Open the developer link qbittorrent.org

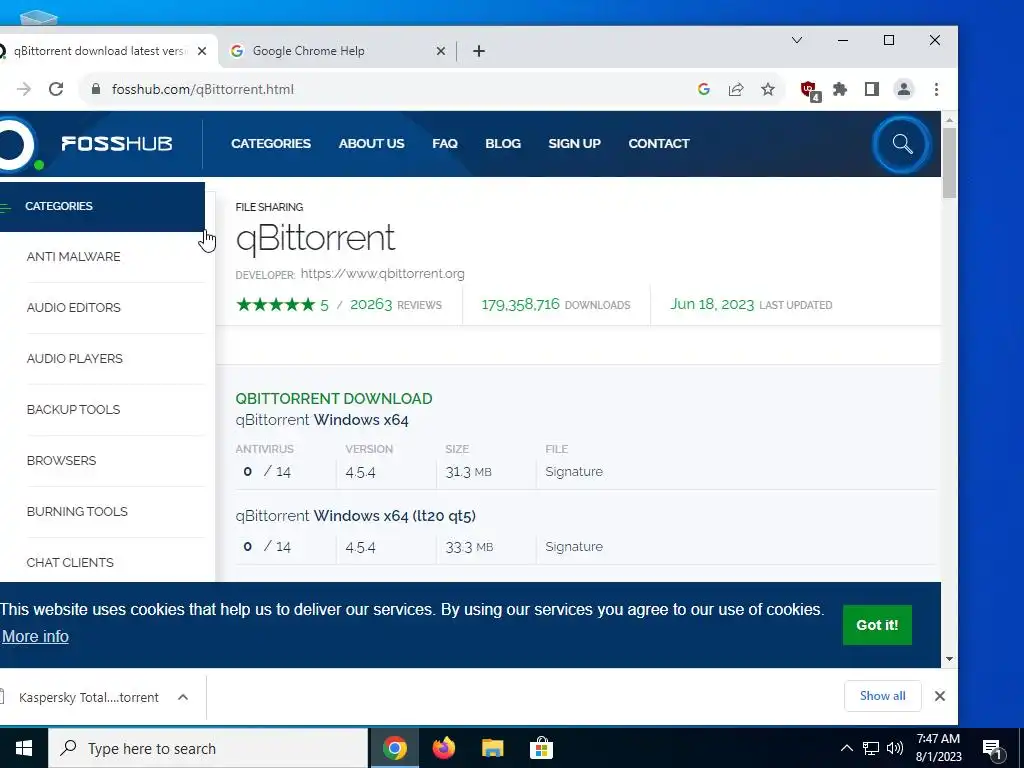383,274
